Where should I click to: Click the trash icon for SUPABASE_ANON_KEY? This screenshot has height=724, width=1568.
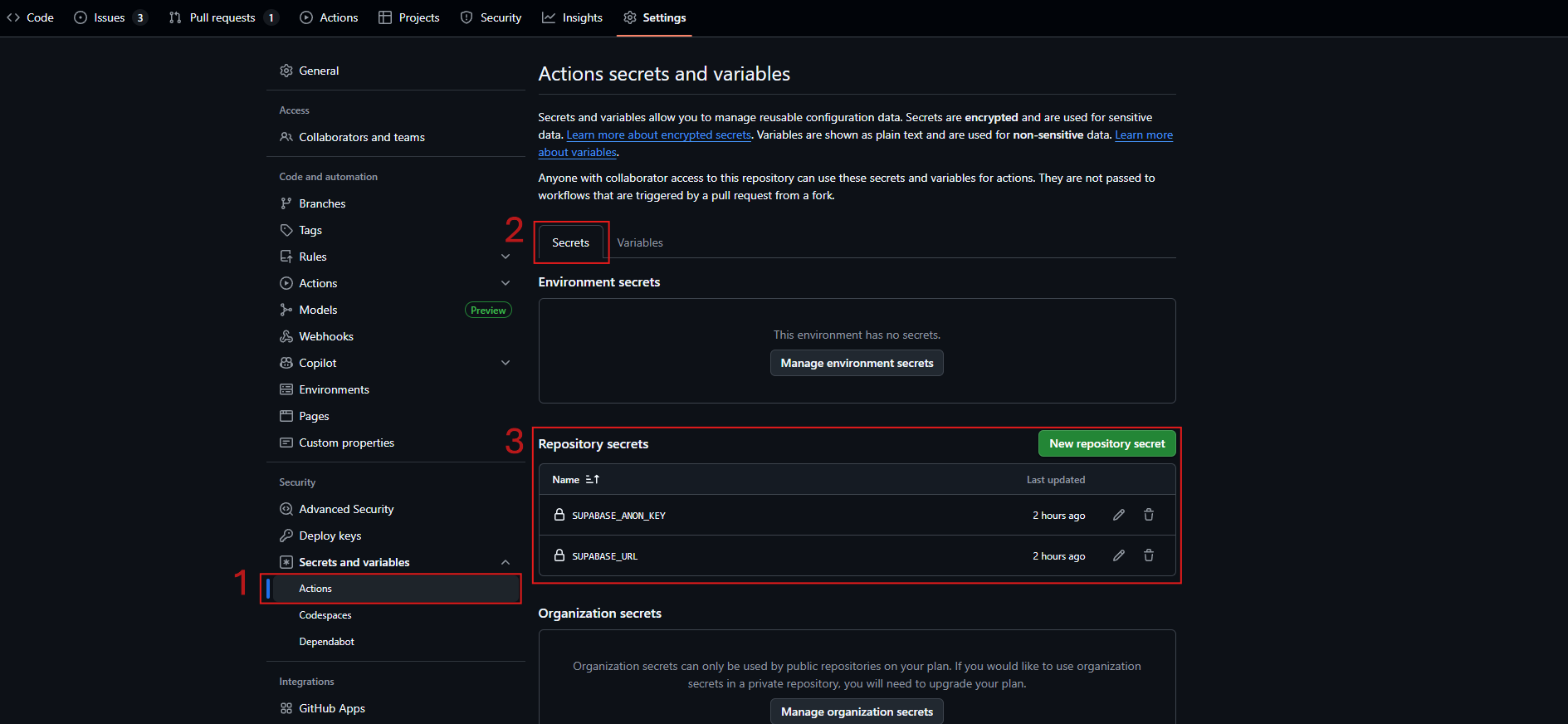(1149, 515)
